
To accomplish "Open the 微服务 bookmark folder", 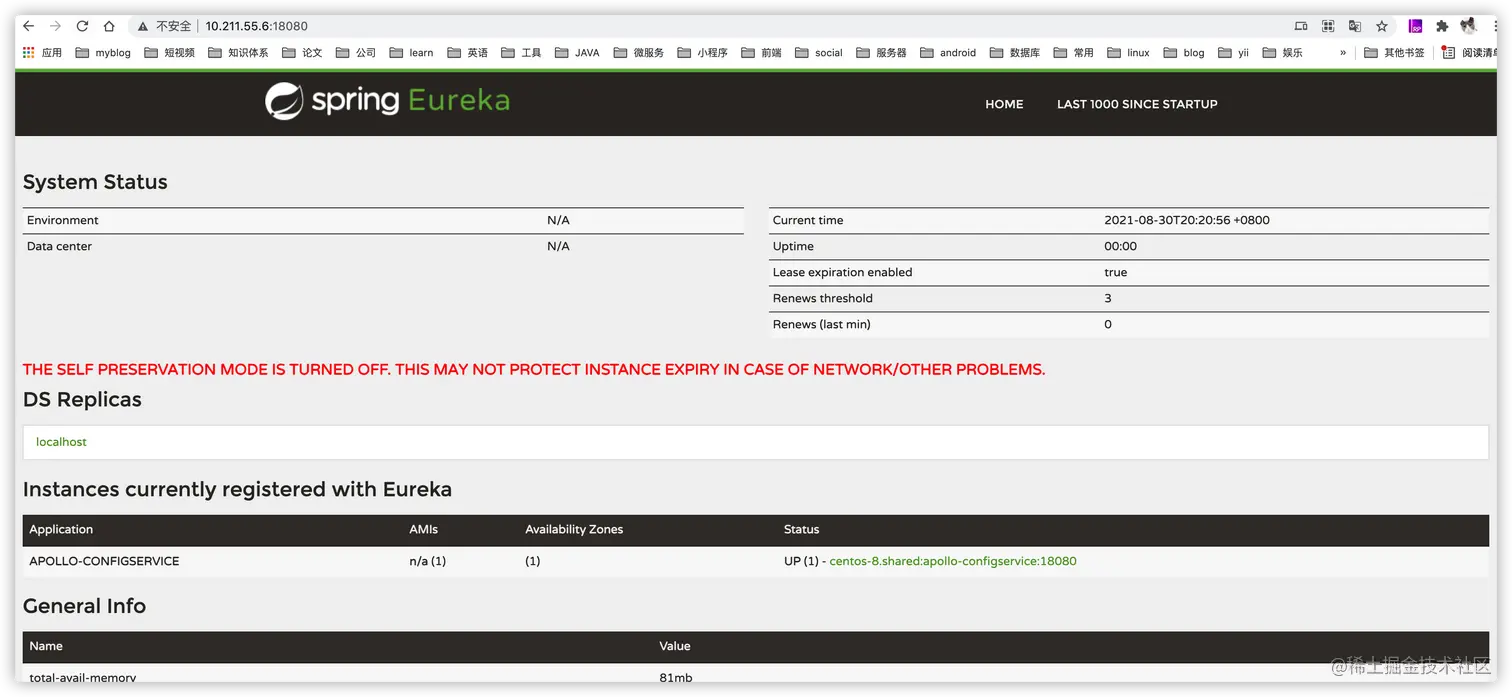I will pos(638,53).
